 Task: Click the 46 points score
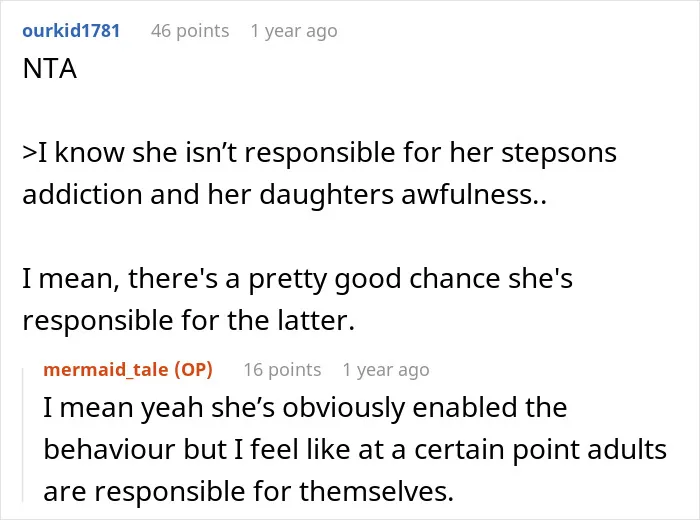[190, 31]
